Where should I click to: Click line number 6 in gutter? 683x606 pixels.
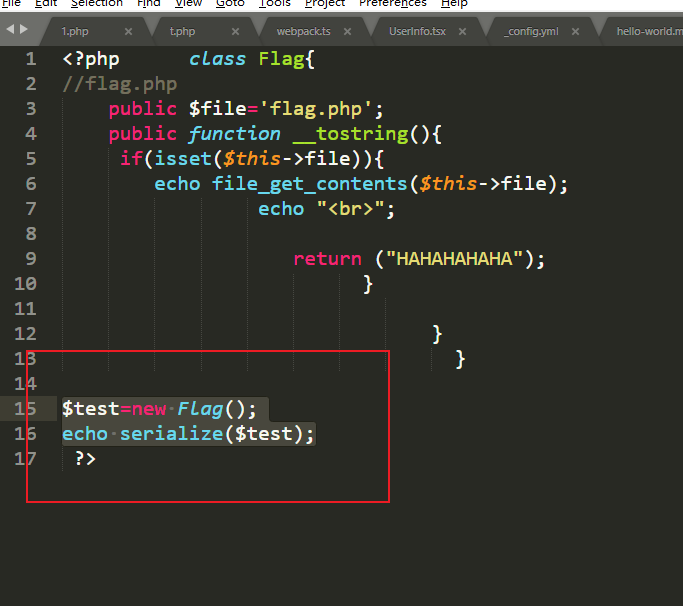pyautogui.click(x=30, y=183)
